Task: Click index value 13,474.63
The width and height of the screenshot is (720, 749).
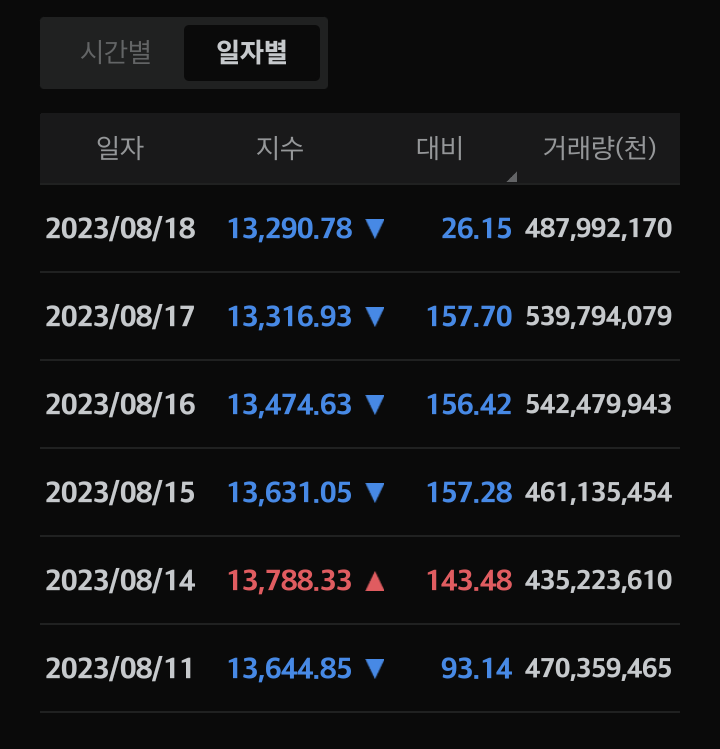Action: 290,404
